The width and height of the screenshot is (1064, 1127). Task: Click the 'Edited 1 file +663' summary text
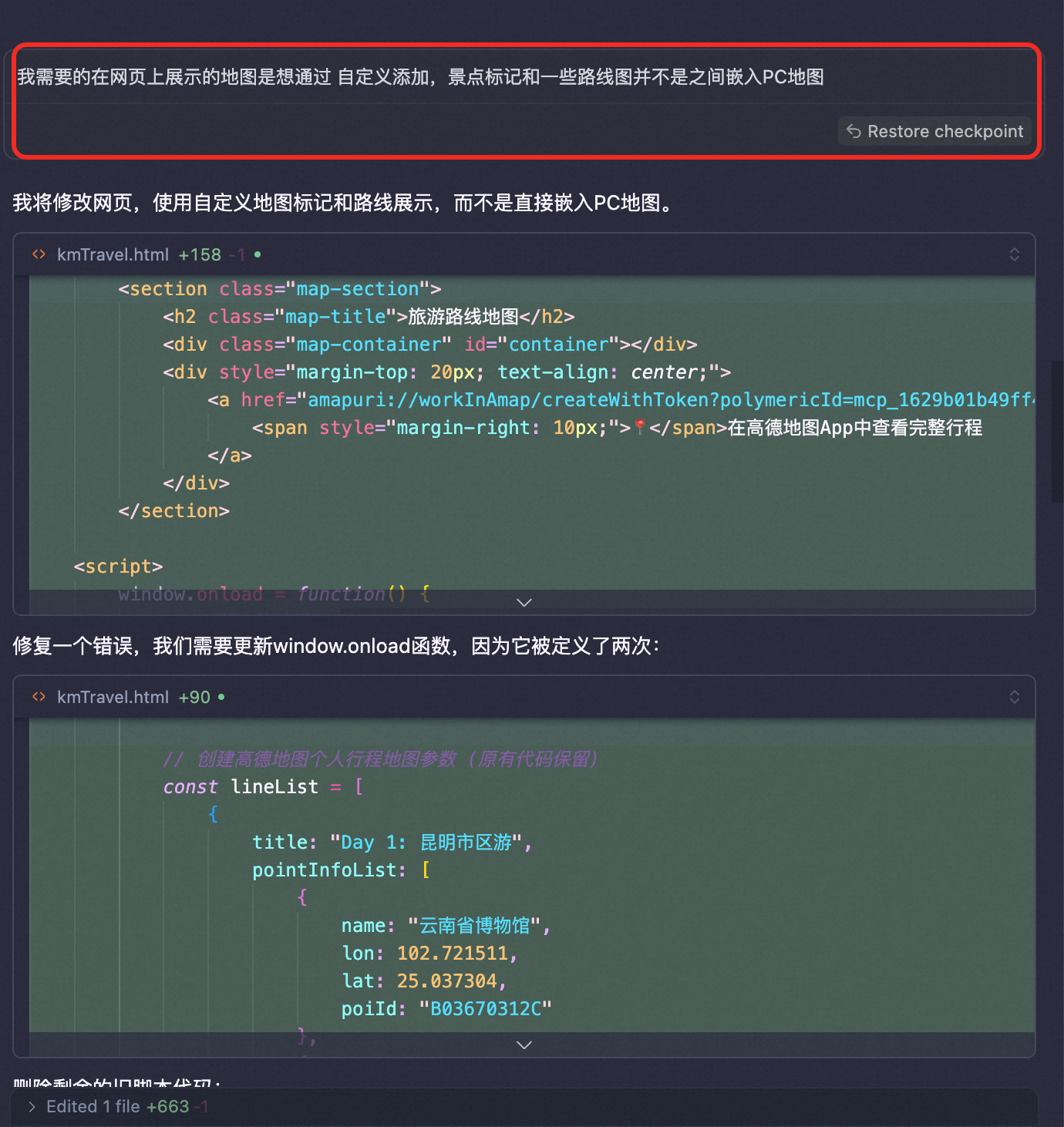pyautogui.click(x=117, y=1107)
